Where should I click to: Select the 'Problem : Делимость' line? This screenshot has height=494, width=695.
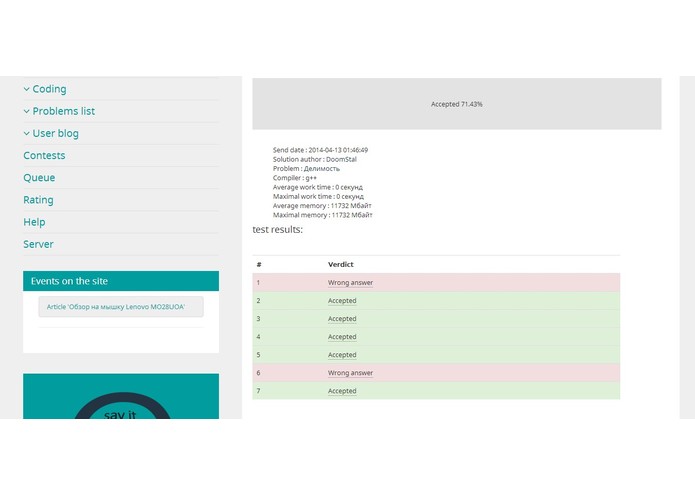[306, 169]
